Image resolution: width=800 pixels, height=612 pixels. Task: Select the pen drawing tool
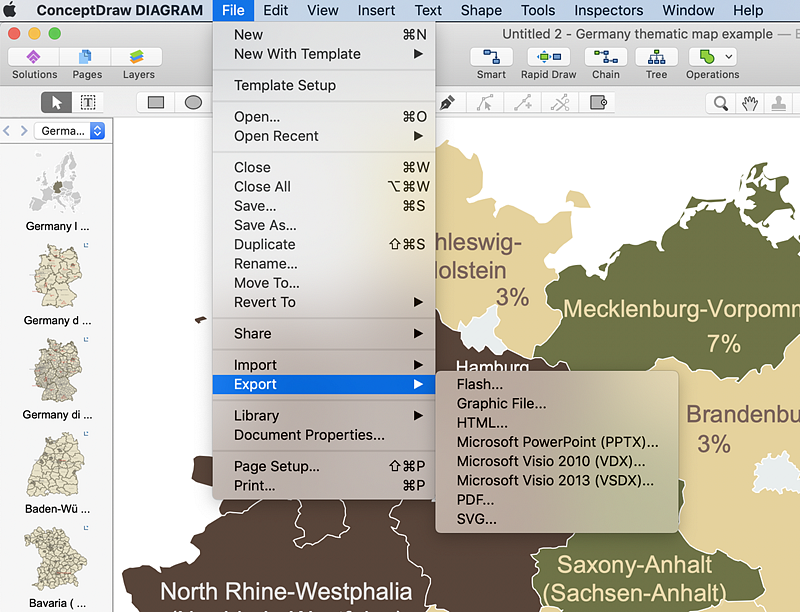447,103
